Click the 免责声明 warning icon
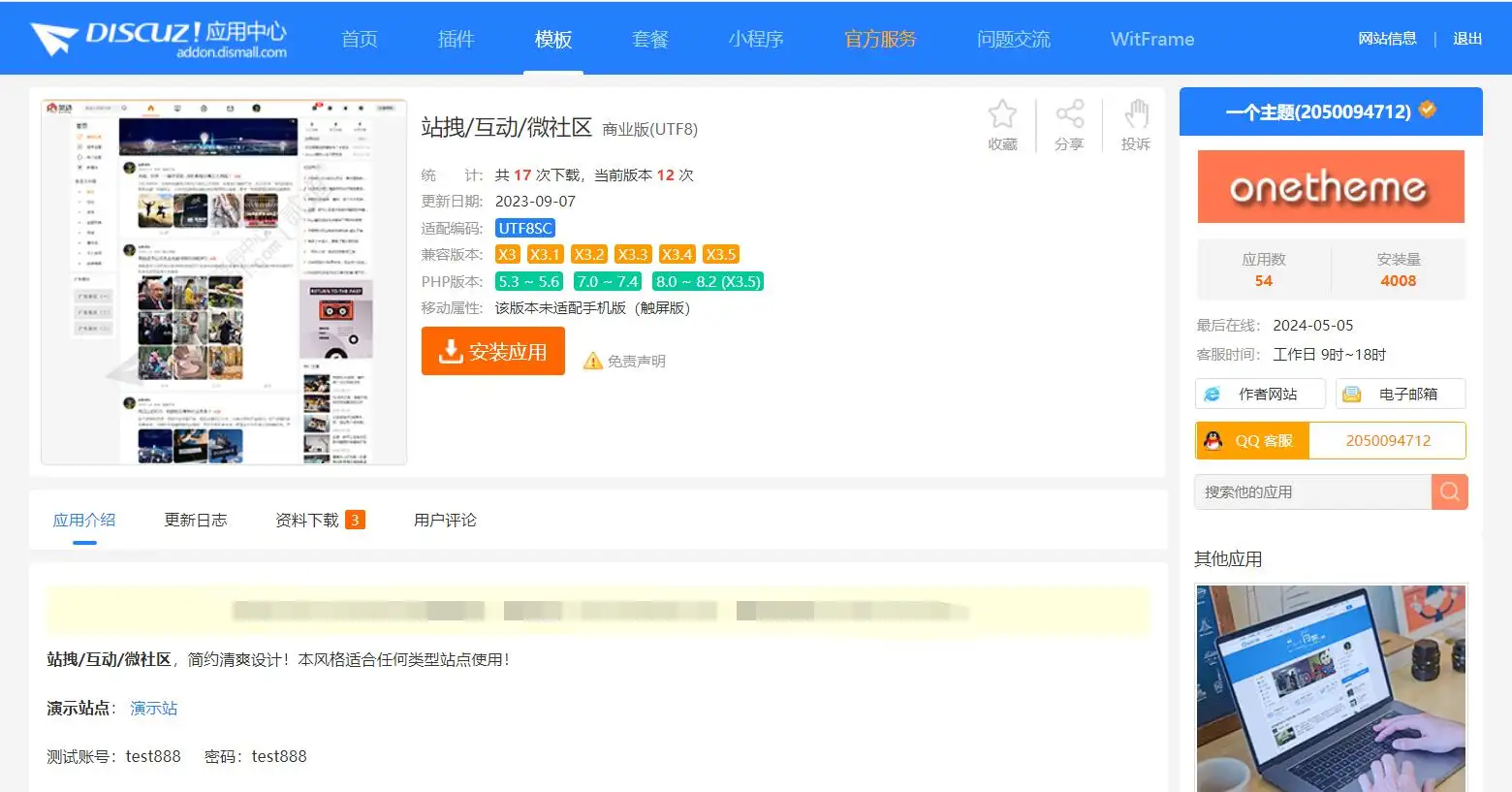The height and width of the screenshot is (792, 1512). [592, 362]
